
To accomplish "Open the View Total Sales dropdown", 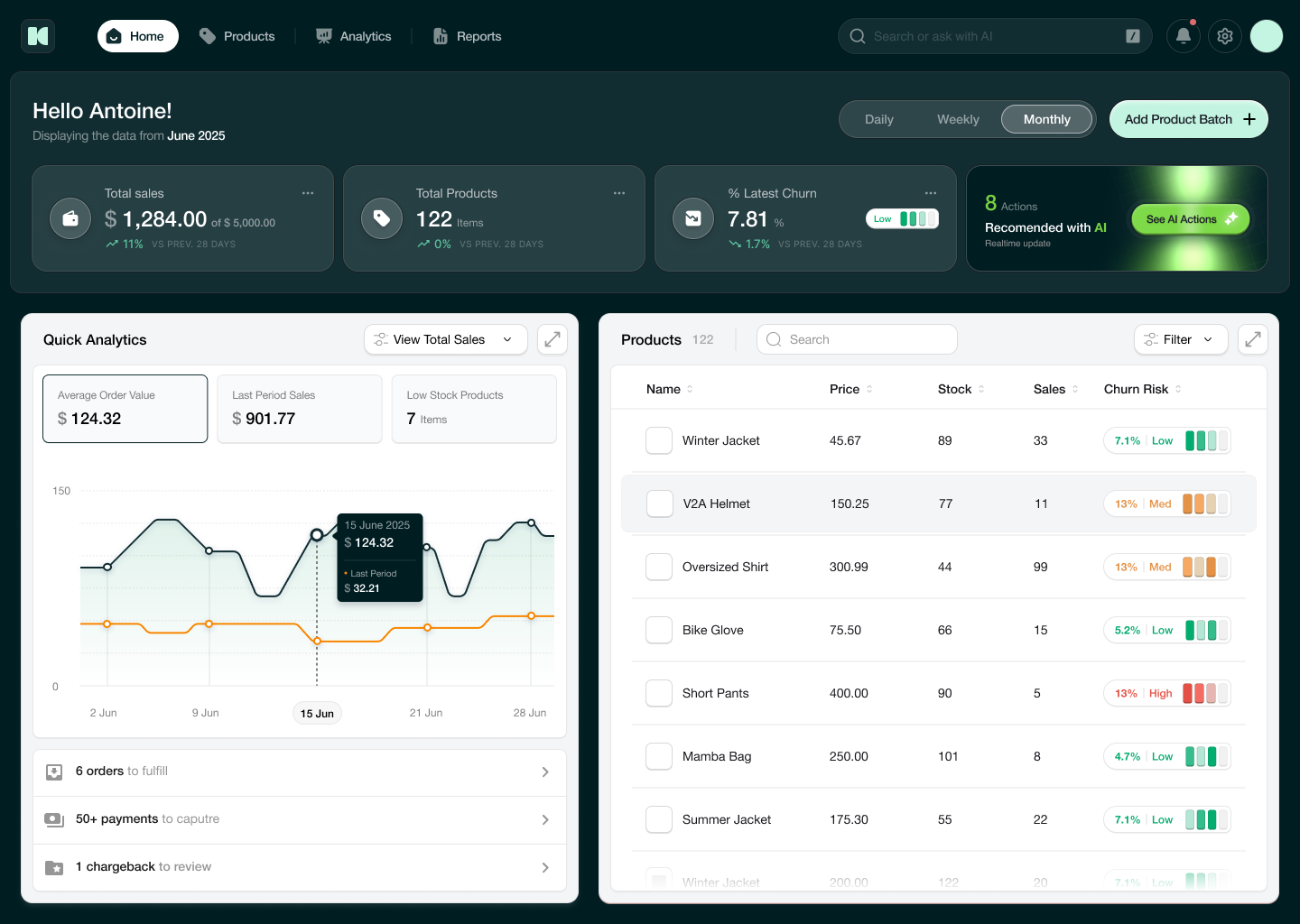I will 446,339.
